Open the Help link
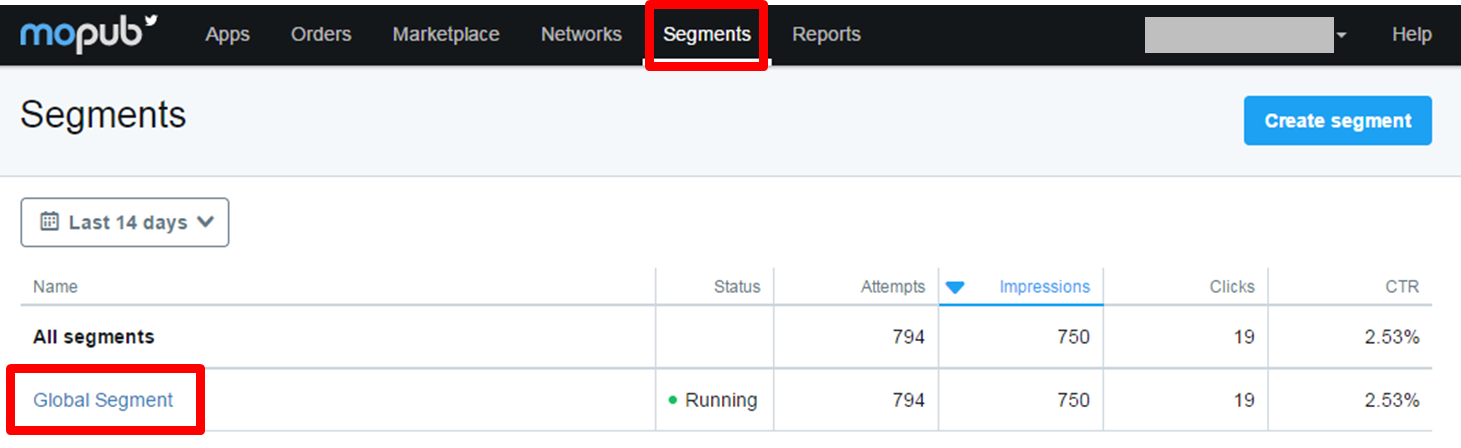 [1411, 34]
